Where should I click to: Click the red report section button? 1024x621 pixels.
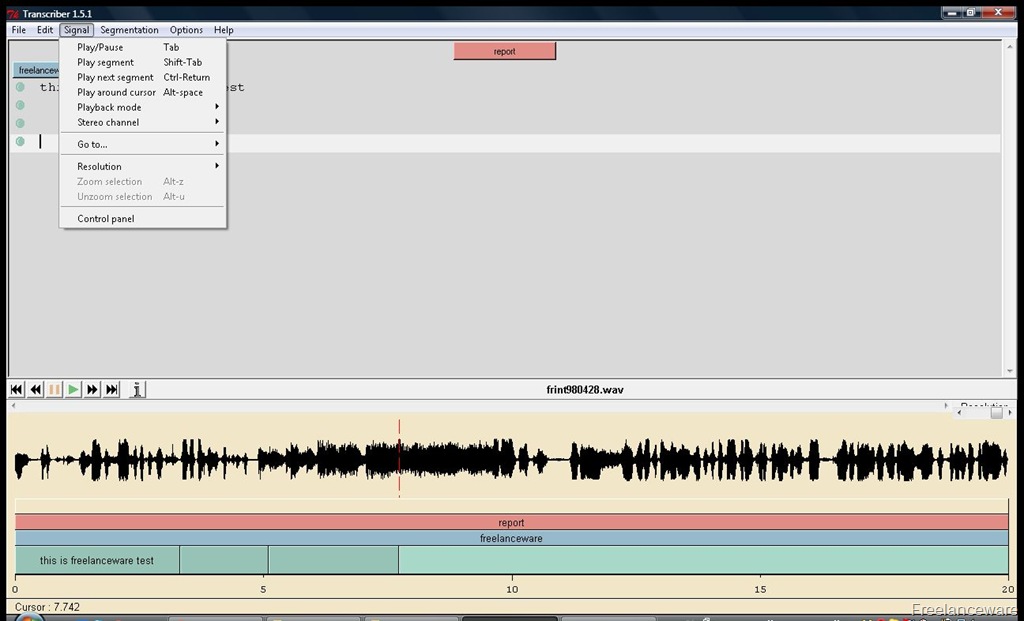(x=505, y=51)
